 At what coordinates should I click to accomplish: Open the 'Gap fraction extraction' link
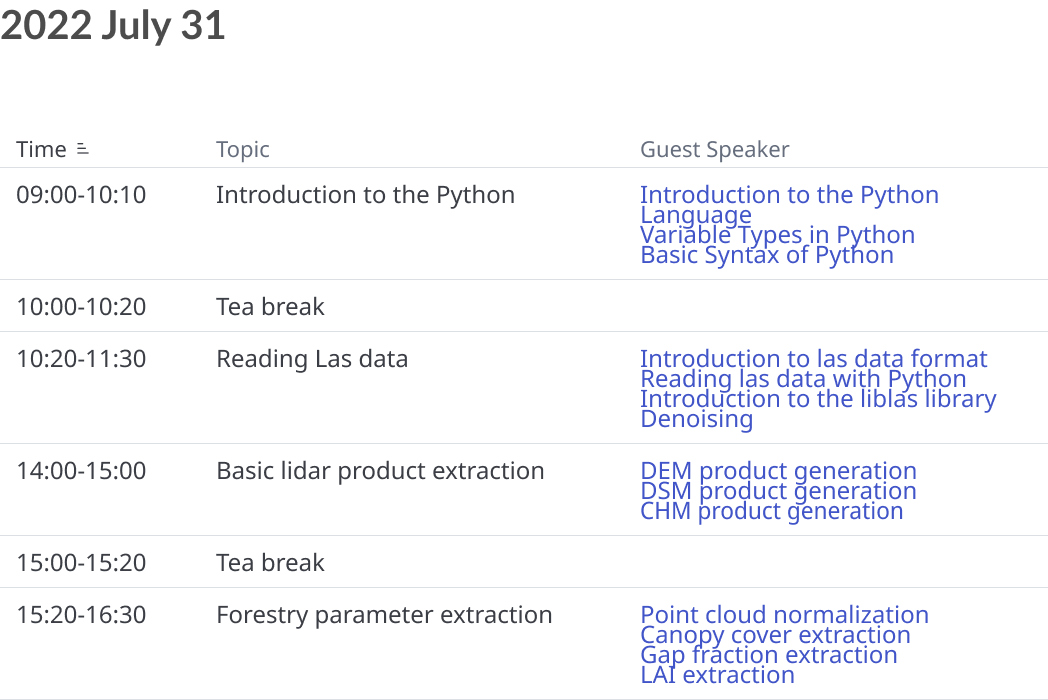tap(769, 655)
